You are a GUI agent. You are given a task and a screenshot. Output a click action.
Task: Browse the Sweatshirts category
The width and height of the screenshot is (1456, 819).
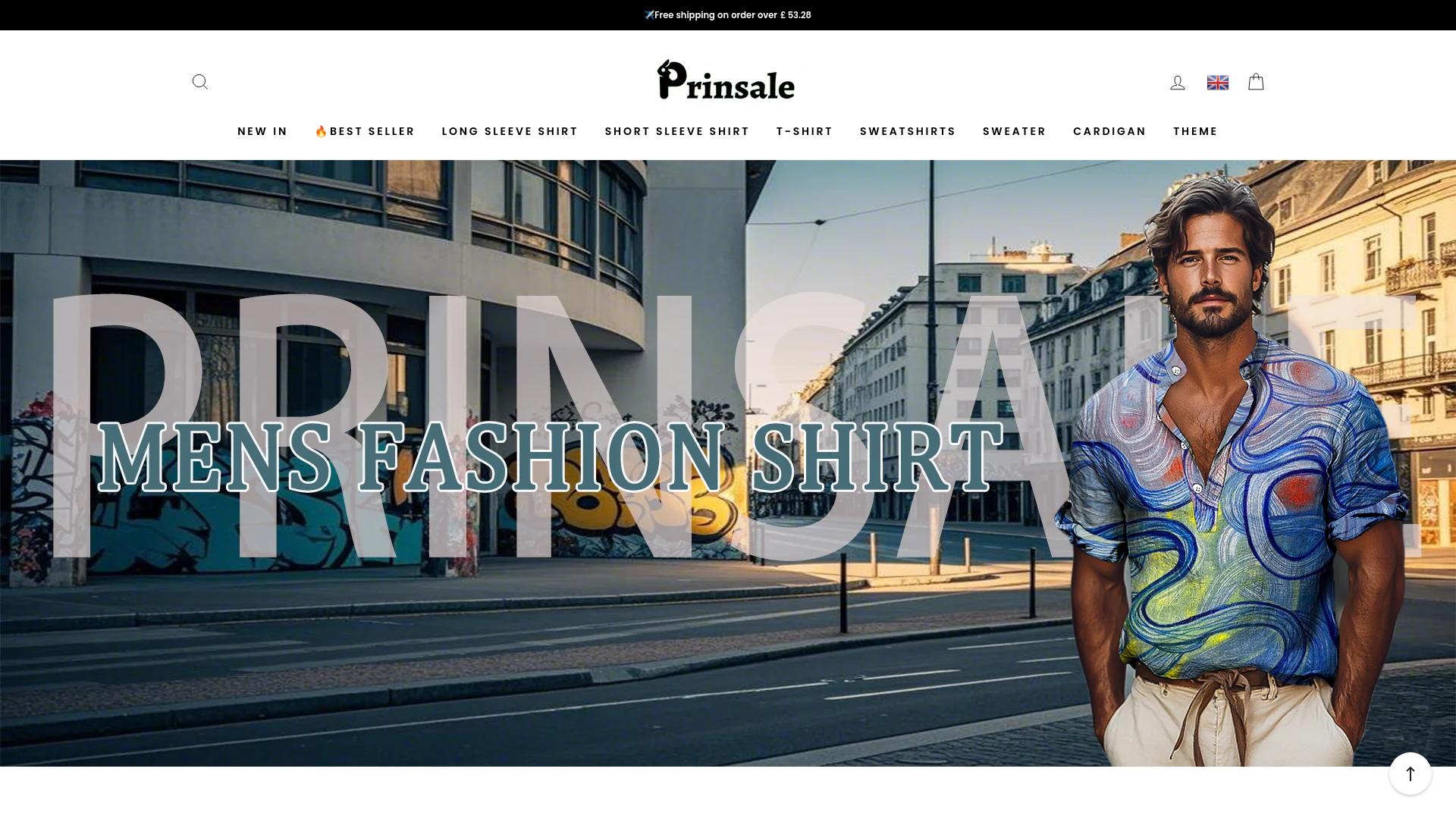point(908,131)
